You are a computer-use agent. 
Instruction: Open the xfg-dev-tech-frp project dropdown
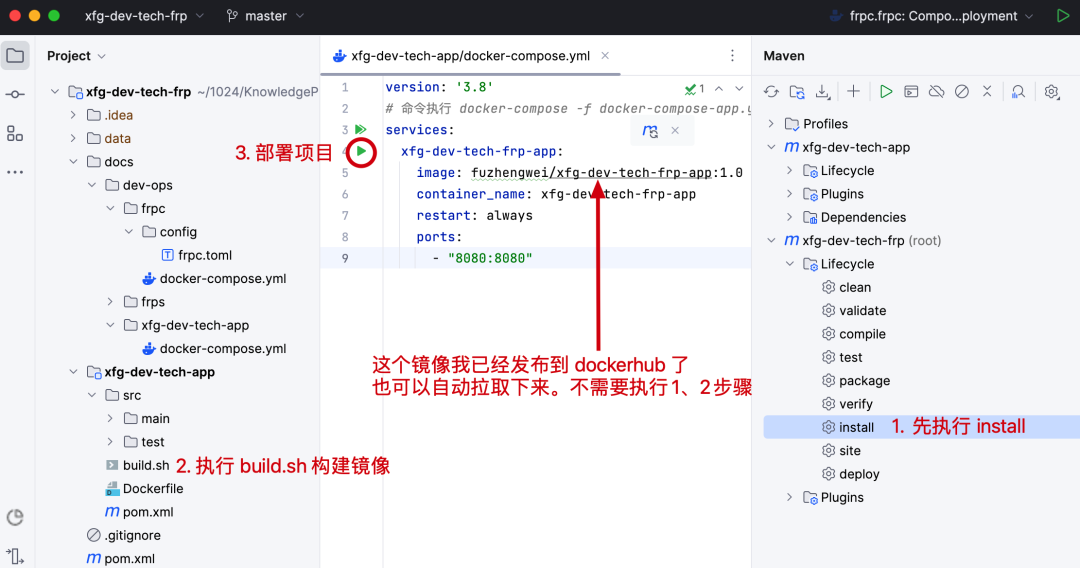[x=144, y=16]
